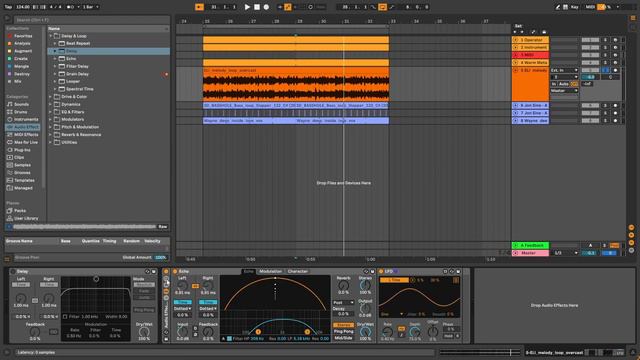Select Ping Pong mode in Echo
The image size is (640, 360).
pyautogui.click(x=344, y=331)
